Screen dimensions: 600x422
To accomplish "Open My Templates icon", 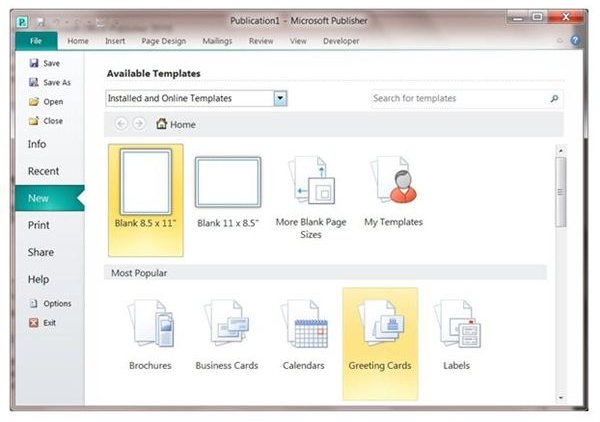I will pos(393,179).
